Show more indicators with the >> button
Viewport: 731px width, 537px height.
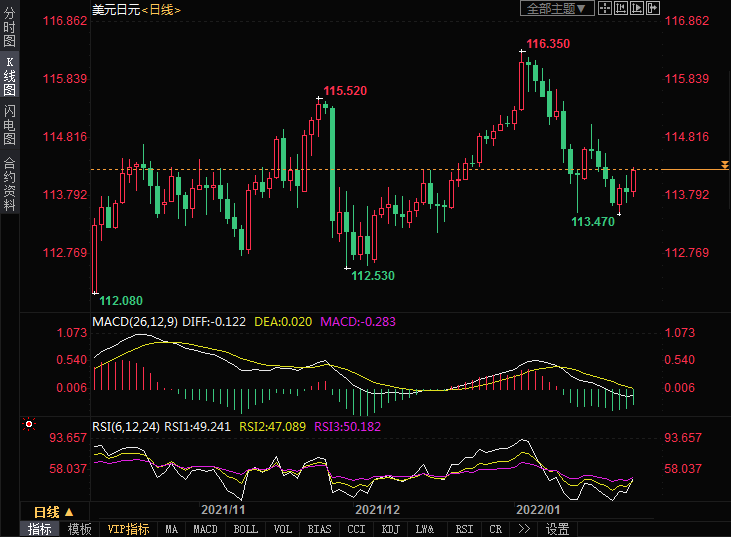(523, 529)
